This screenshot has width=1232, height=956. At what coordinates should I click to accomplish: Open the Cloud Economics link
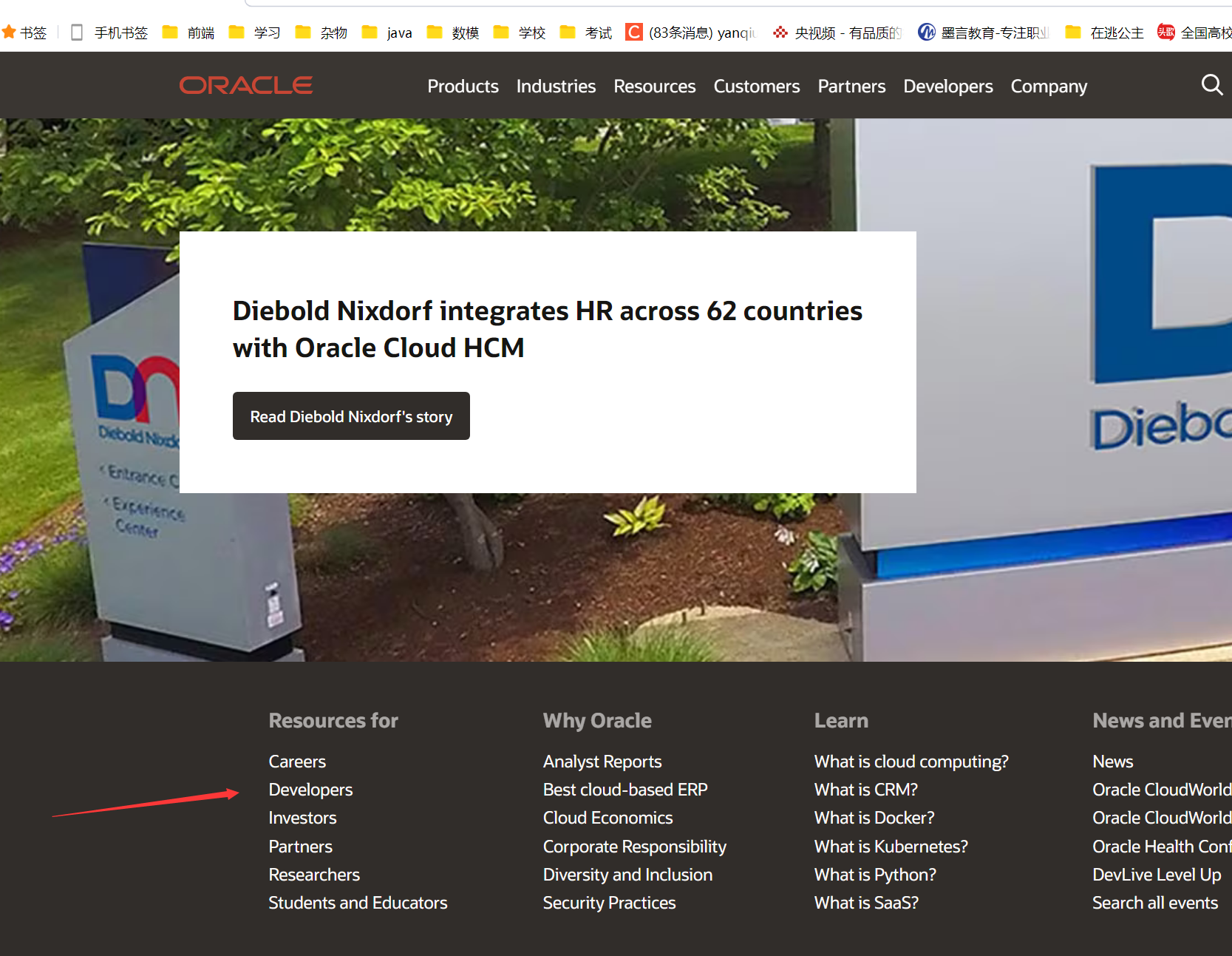coord(608,818)
